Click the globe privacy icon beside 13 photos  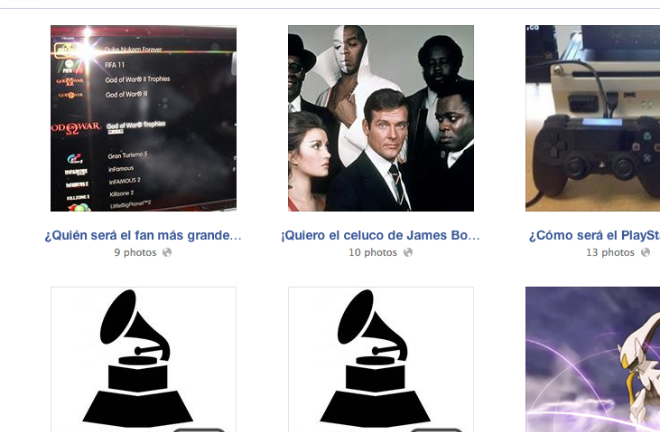(645, 252)
